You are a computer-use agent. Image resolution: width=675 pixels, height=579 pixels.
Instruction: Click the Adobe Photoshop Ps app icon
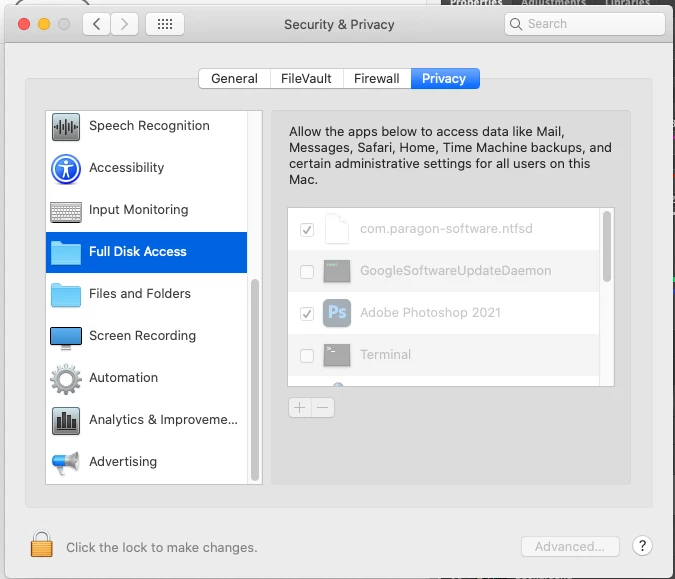337,313
